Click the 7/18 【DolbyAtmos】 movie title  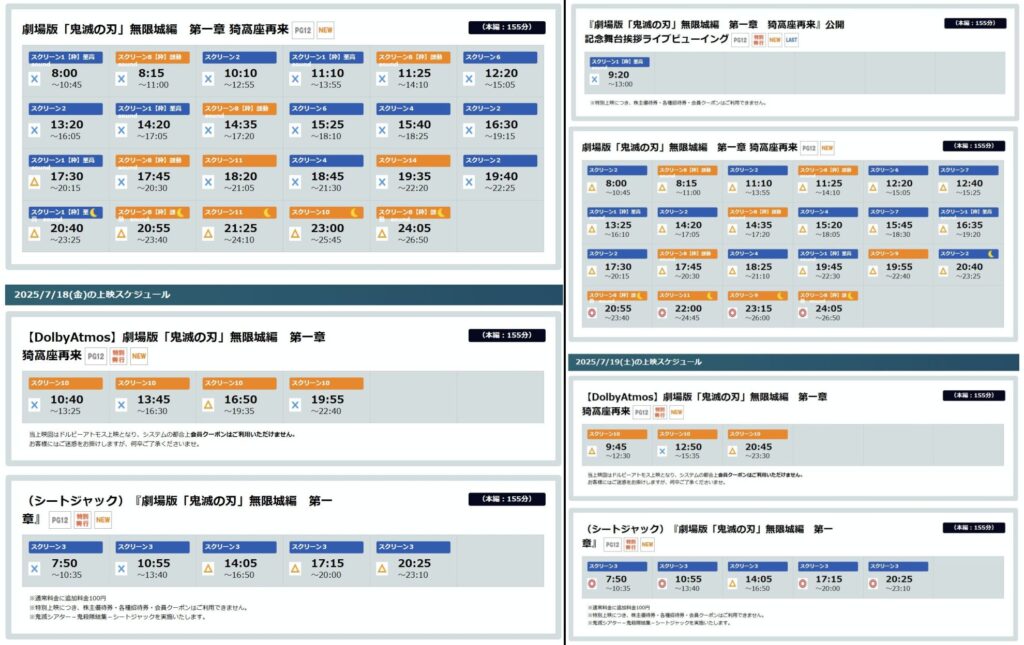(174, 346)
